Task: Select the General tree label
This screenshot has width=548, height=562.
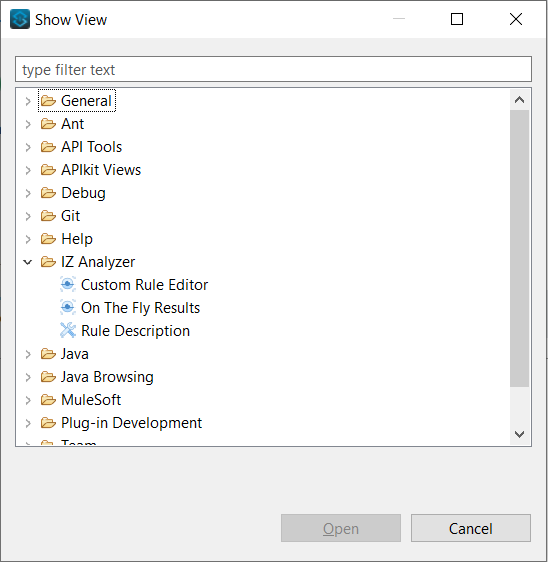Action: point(86,101)
